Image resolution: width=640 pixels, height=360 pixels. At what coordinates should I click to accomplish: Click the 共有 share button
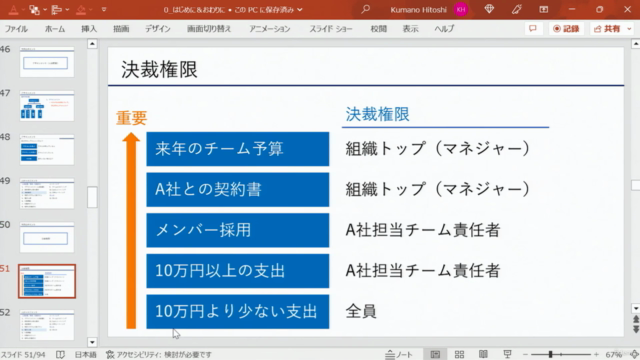(607, 29)
